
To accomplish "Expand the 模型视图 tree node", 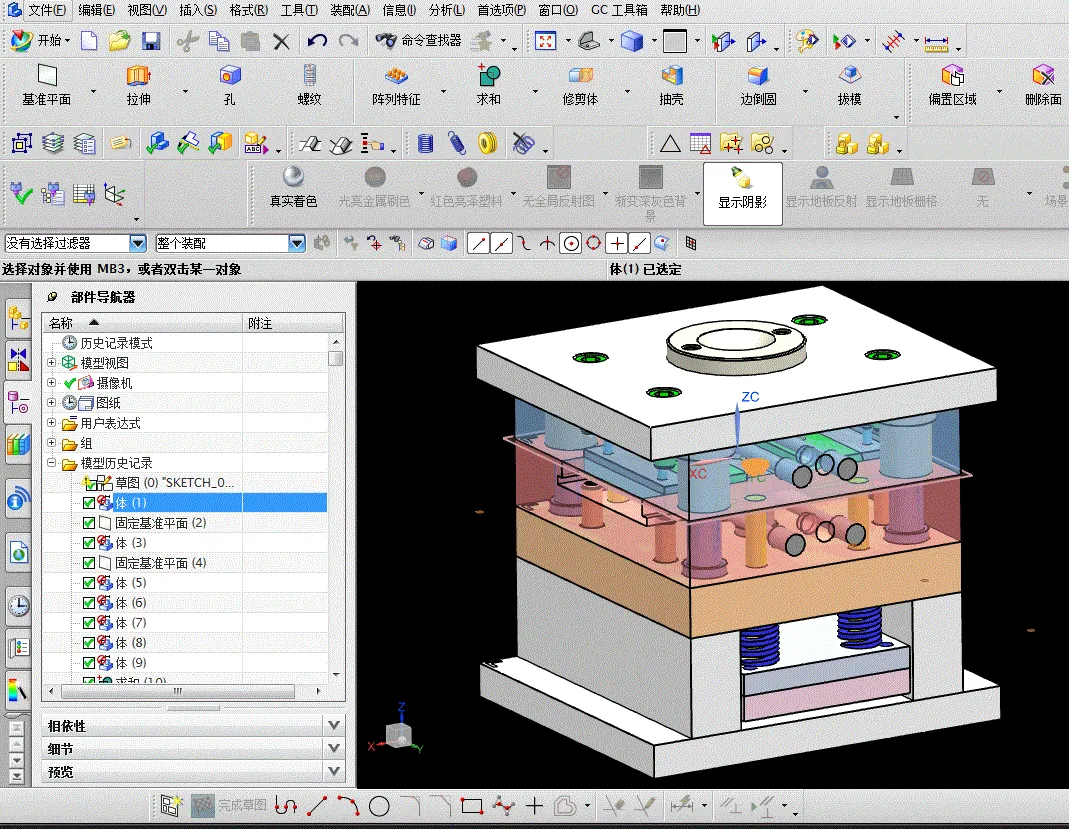I will coord(51,363).
